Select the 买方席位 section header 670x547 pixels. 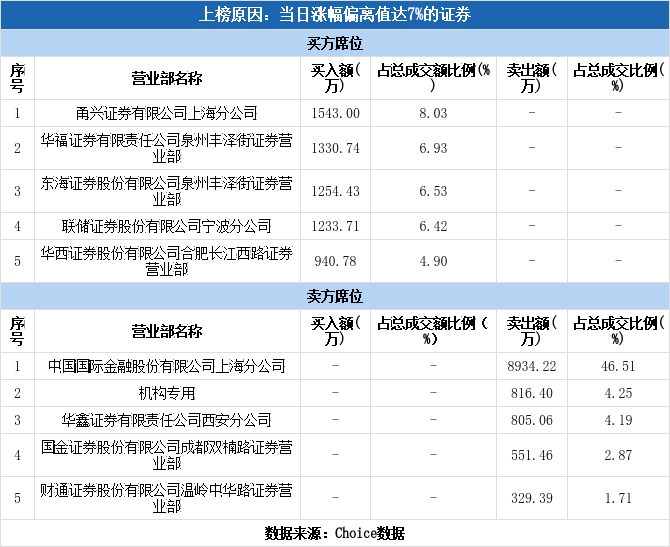335,43
